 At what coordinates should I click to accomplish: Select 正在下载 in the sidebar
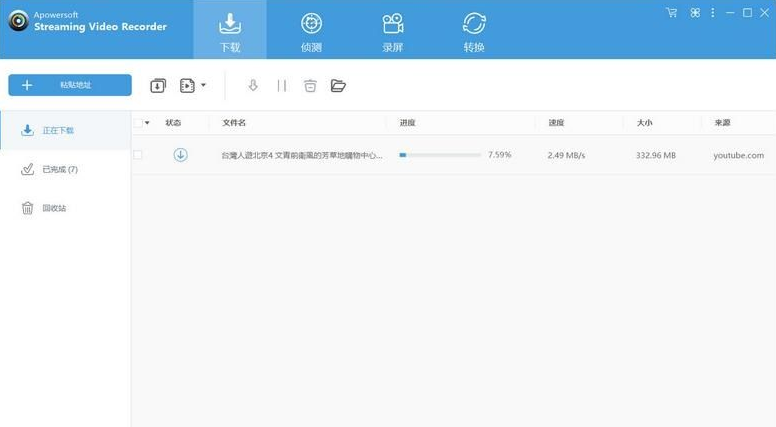point(65,130)
